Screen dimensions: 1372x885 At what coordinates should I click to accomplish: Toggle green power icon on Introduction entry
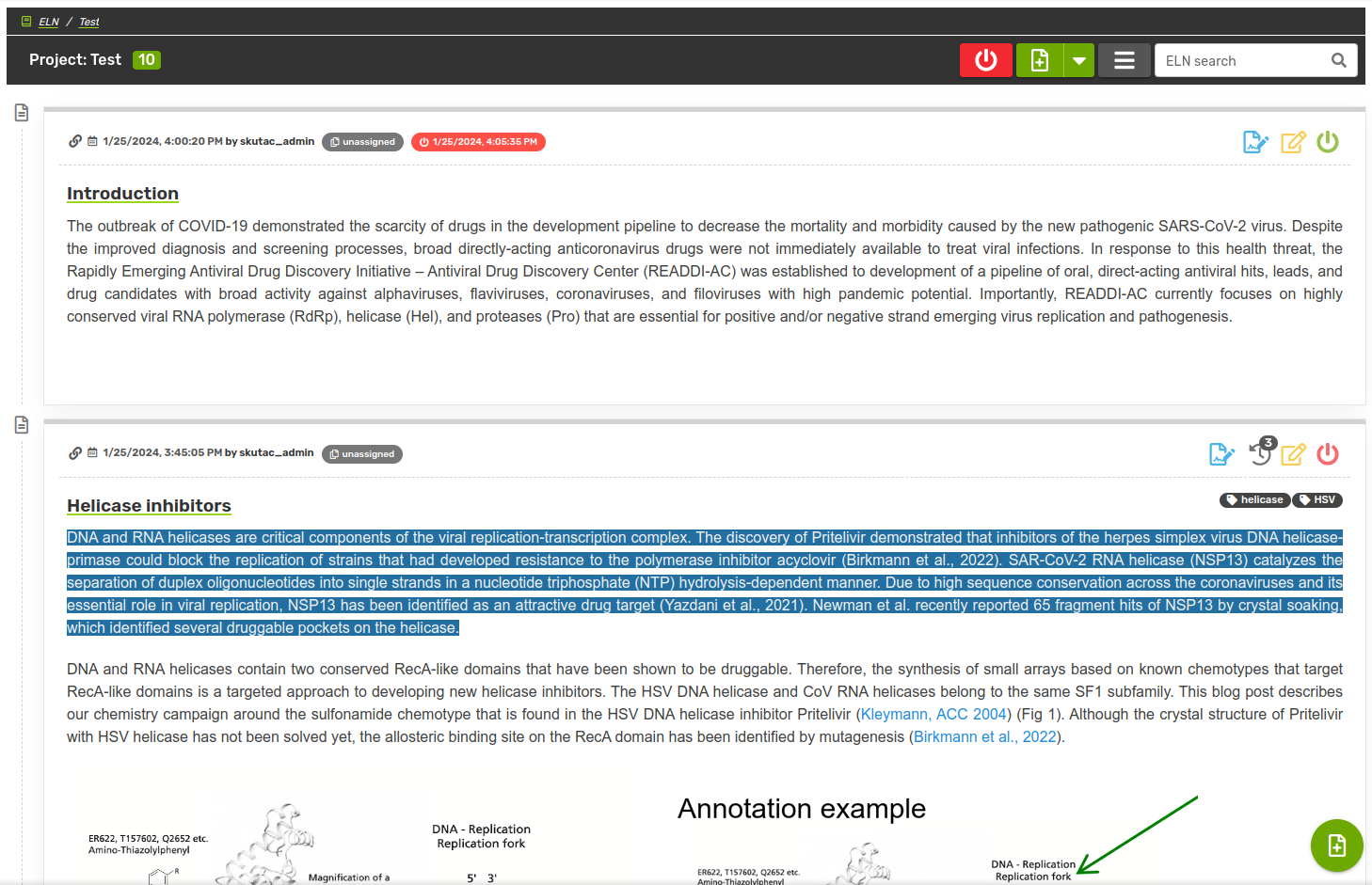pos(1328,142)
